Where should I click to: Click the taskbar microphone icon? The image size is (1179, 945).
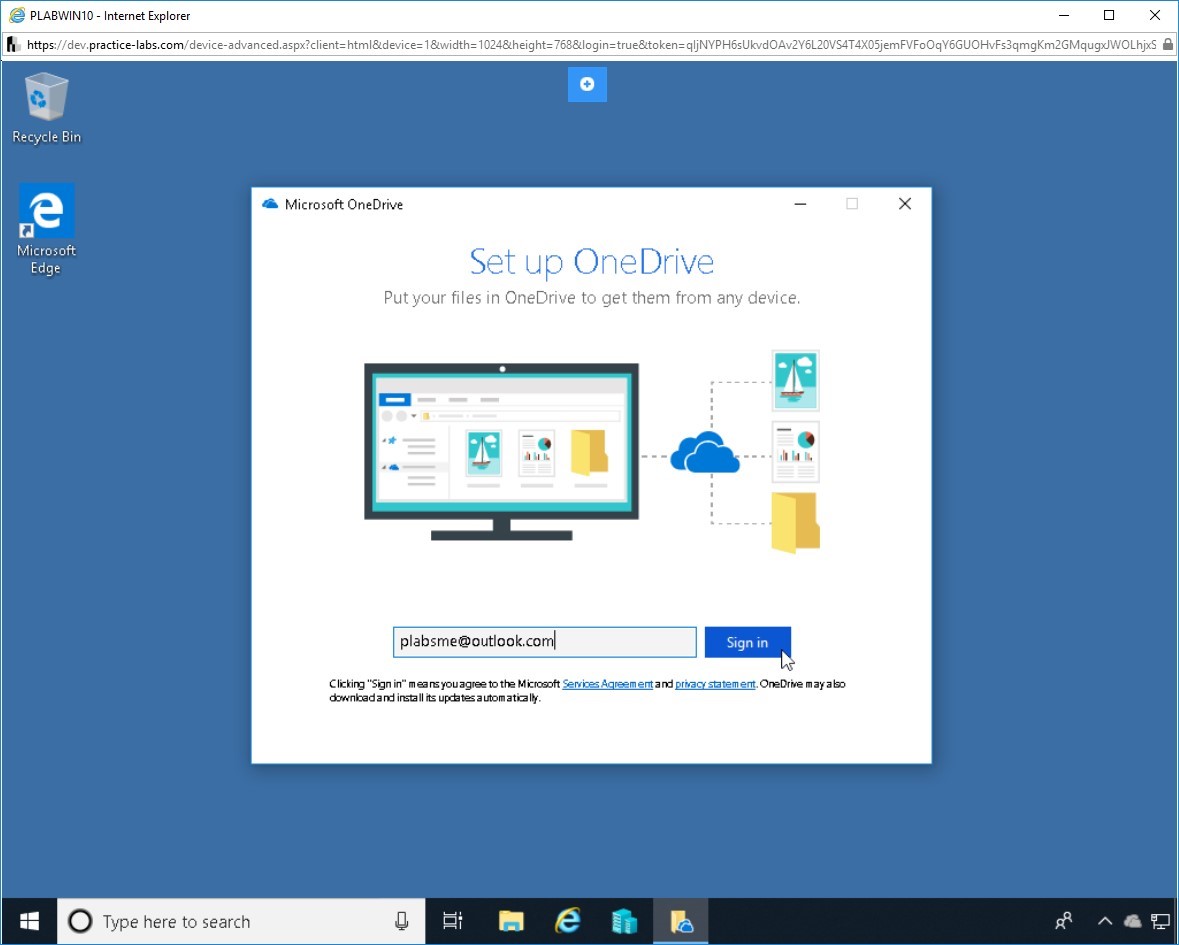tap(402, 921)
